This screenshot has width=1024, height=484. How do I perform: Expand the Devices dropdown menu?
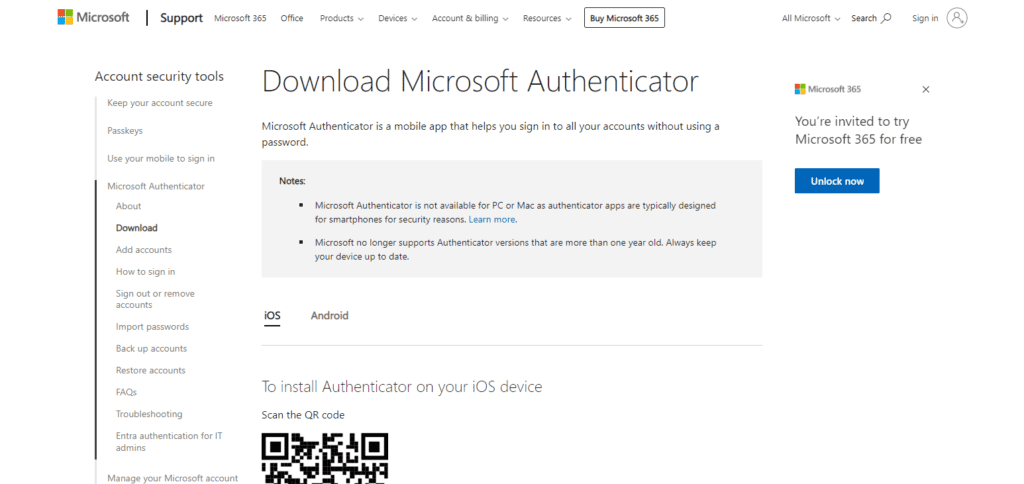(397, 18)
